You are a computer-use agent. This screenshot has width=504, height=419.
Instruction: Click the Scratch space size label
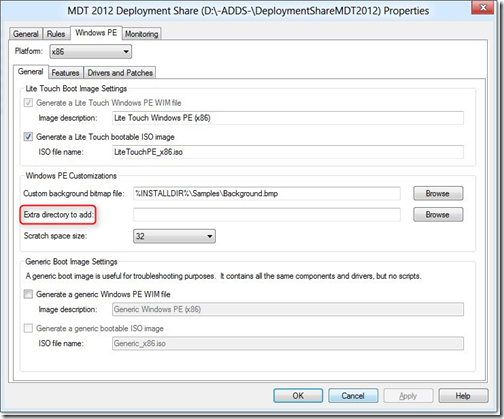tap(55, 236)
